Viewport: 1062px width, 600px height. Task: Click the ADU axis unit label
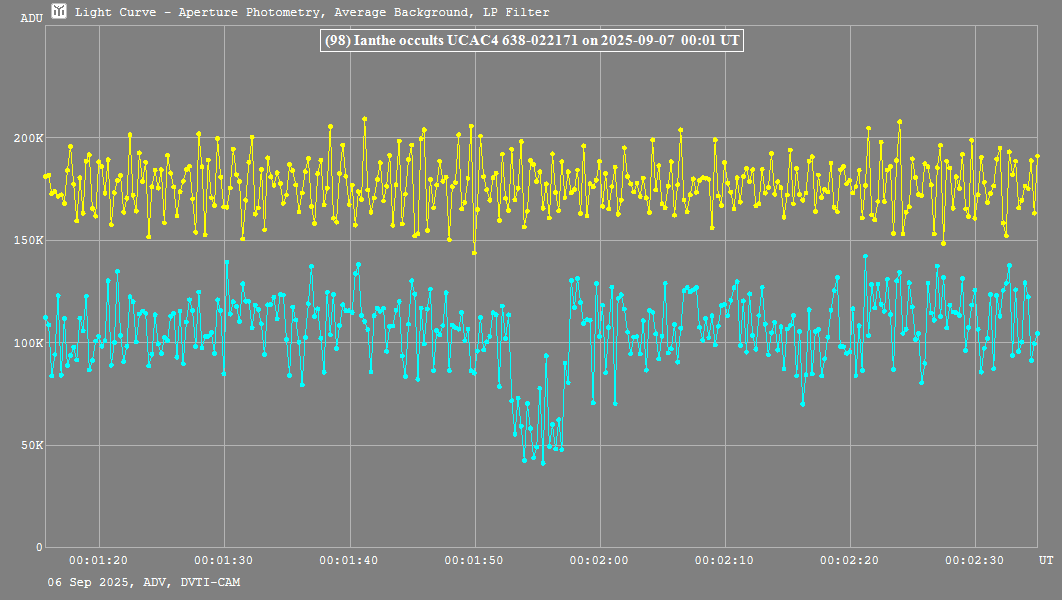tap(31, 18)
